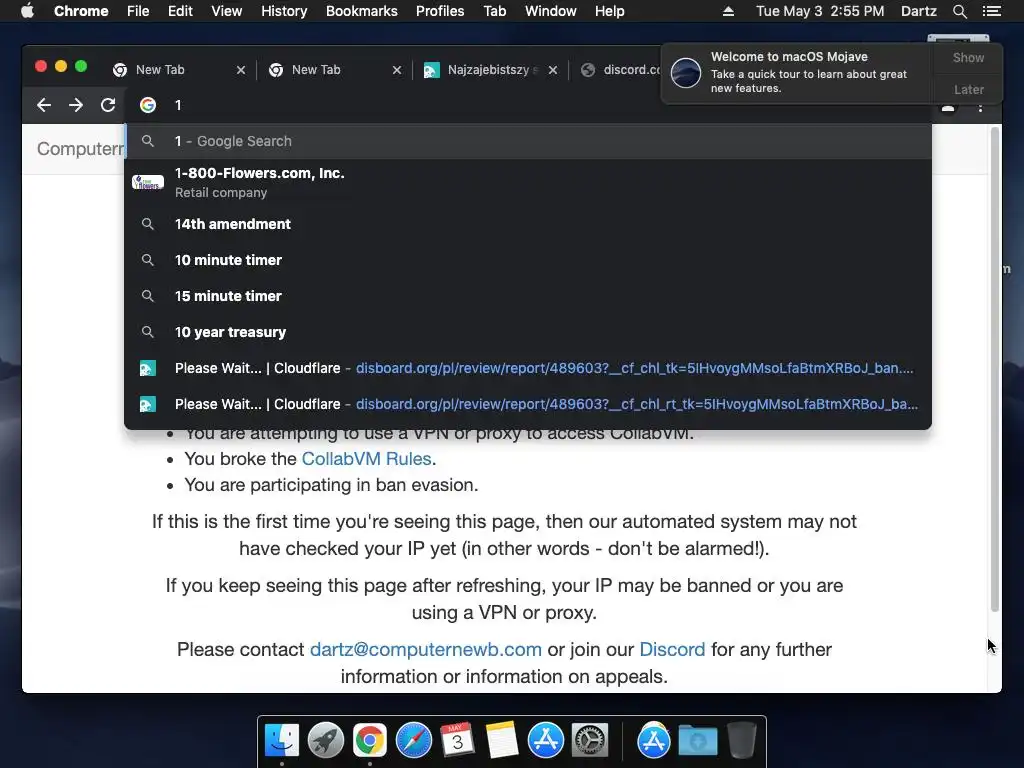Select the 1-800-Flowers.com suggestion
This screenshot has height=768, width=1024.
[528, 182]
